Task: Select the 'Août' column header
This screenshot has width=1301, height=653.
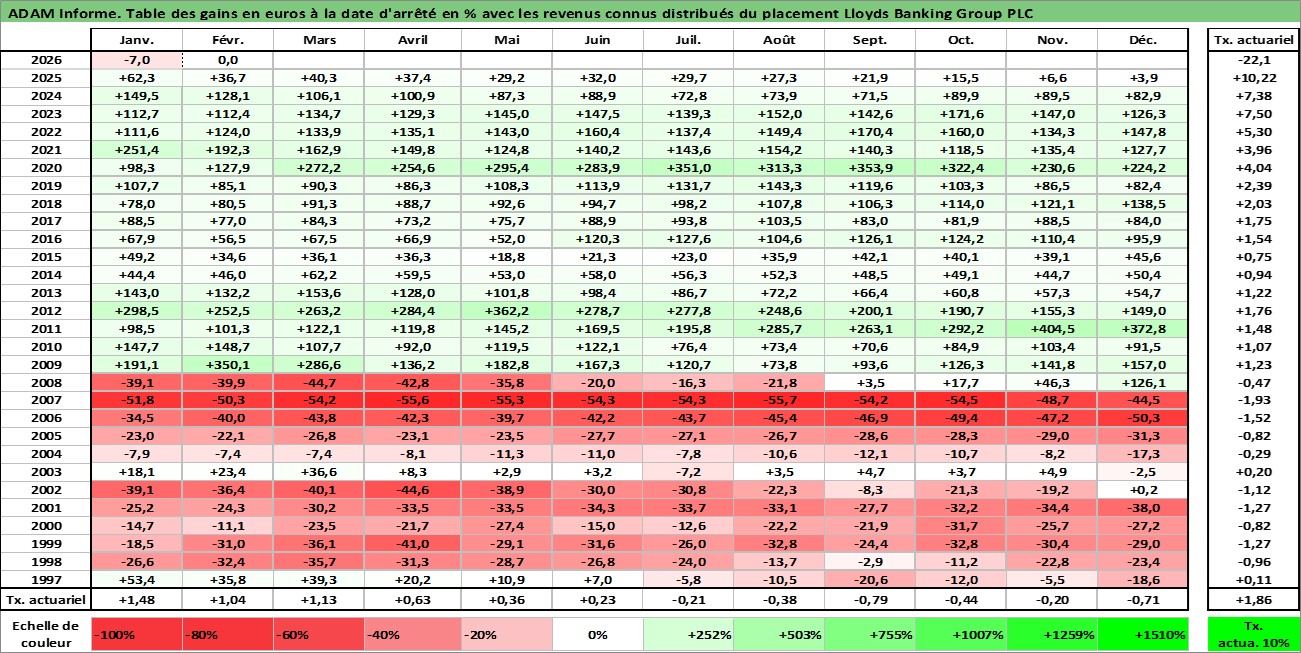Action: pyautogui.click(x=779, y=40)
